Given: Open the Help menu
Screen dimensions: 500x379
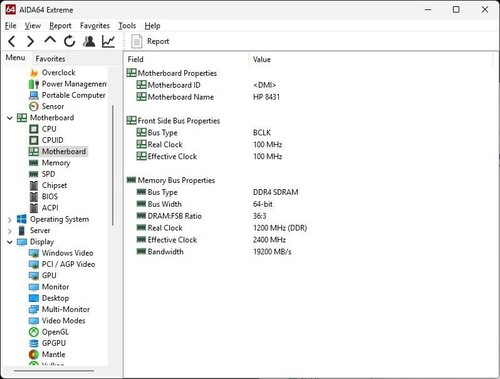Looking at the screenshot, I should coord(152,26).
